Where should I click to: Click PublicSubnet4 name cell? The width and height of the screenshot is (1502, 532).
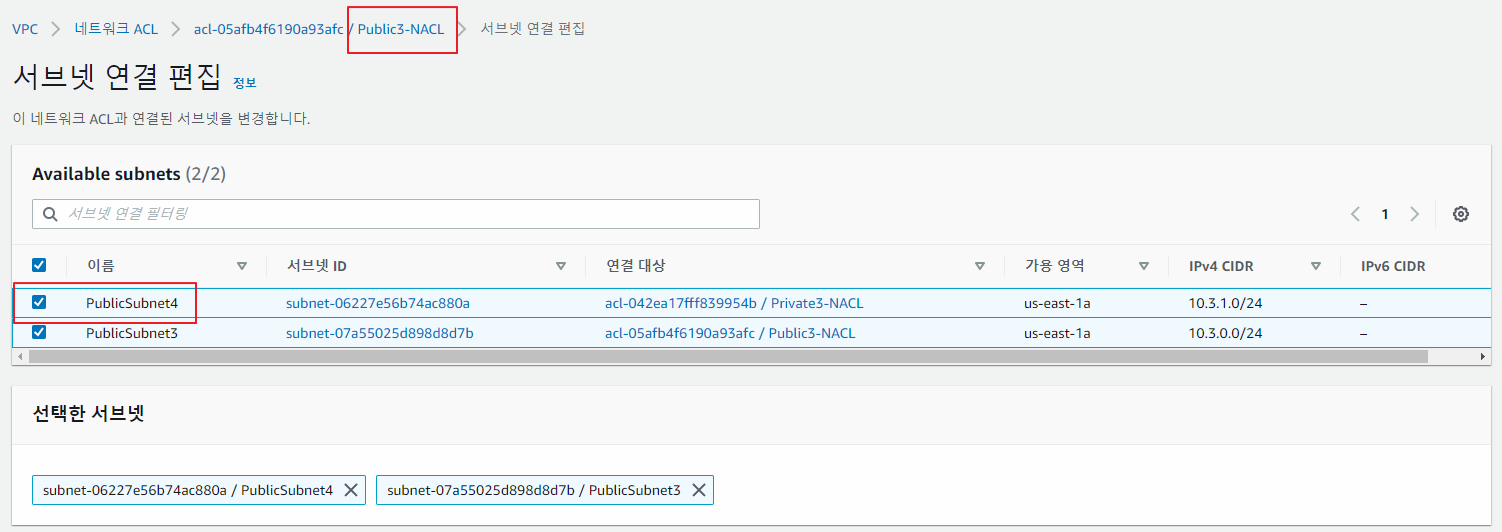[x=132, y=303]
